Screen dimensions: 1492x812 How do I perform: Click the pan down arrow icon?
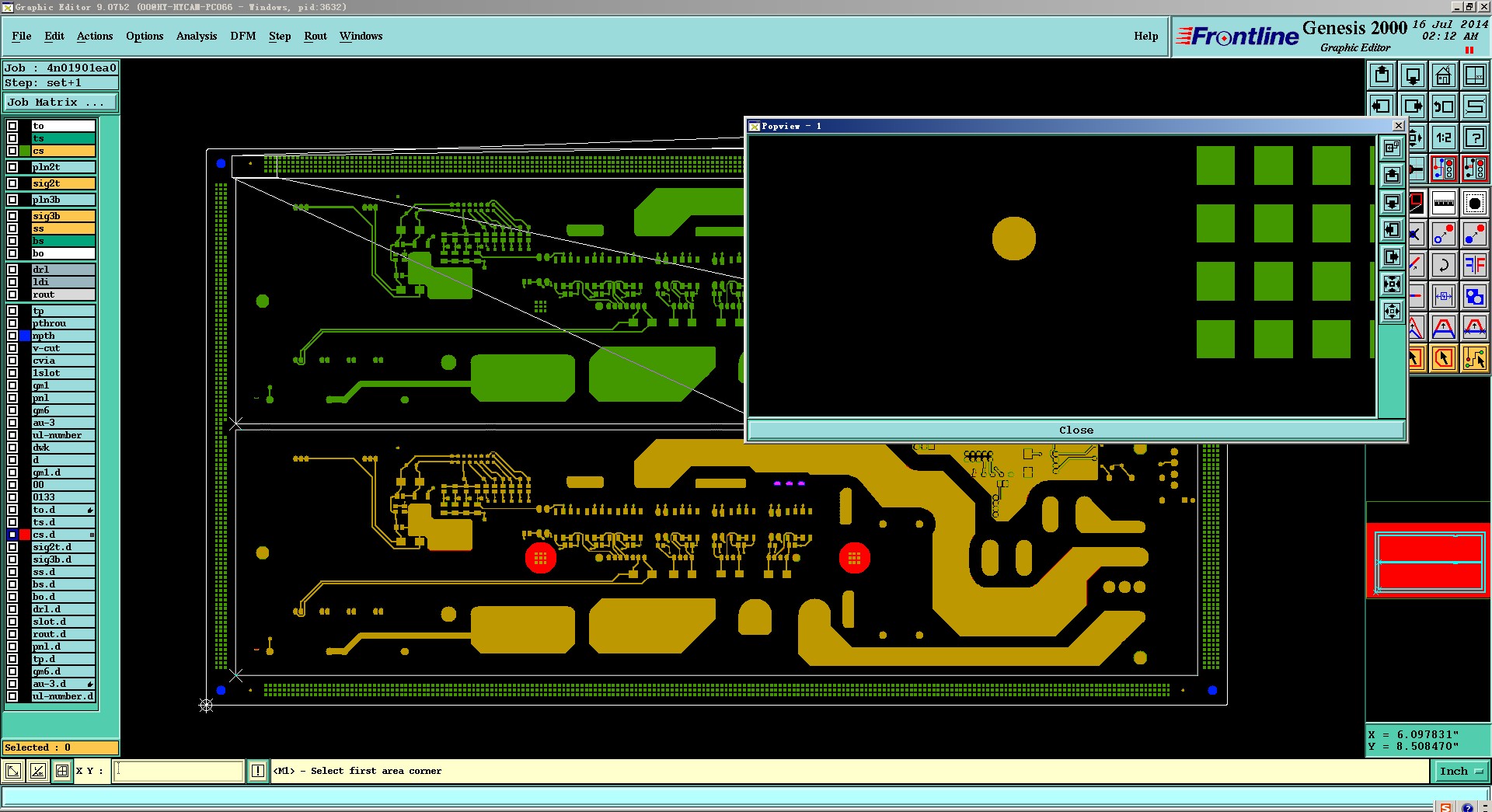(x=1413, y=75)
